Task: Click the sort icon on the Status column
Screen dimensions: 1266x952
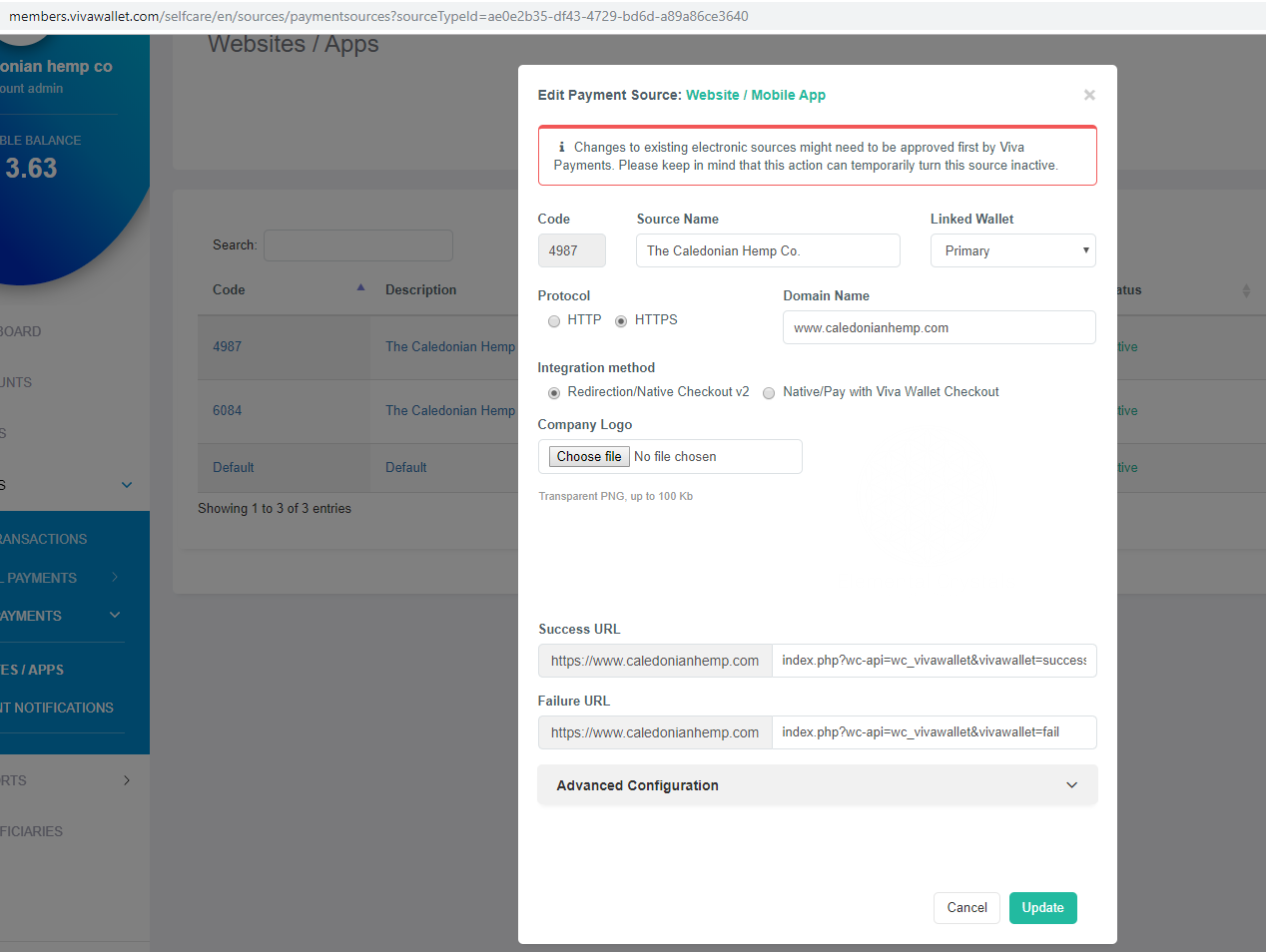Action: click(x=1246, y=289)
